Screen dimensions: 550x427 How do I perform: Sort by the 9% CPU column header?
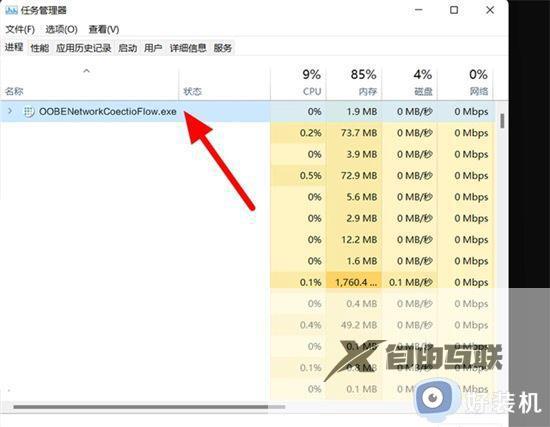point(299,82)
